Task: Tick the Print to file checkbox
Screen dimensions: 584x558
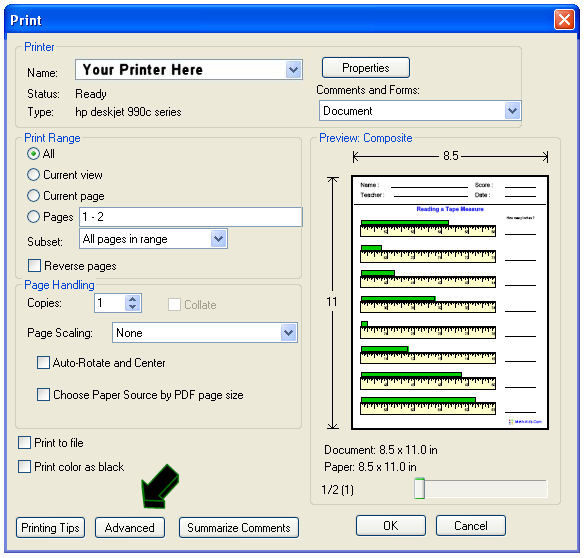Action: (x=25, y=443)
